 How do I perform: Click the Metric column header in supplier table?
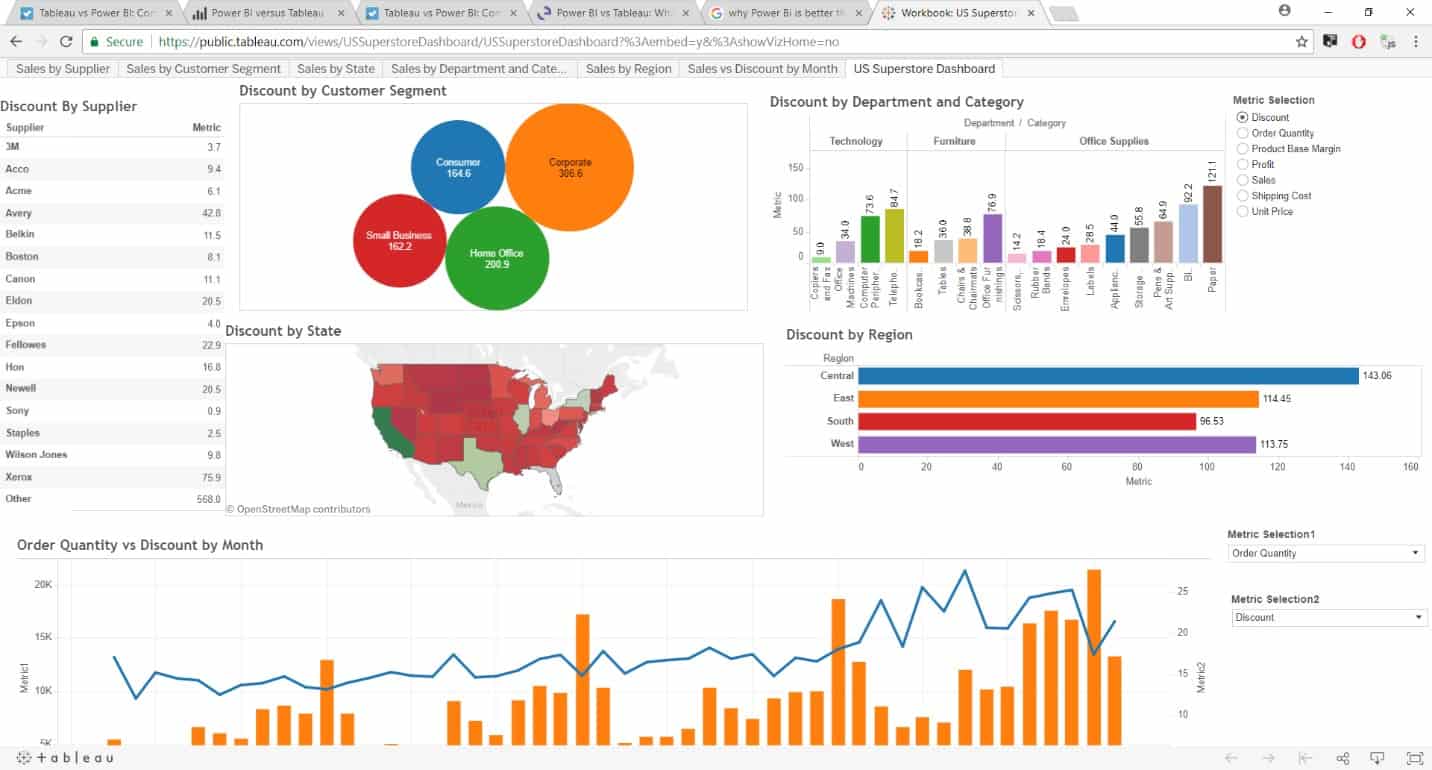(x=206, y=128)
